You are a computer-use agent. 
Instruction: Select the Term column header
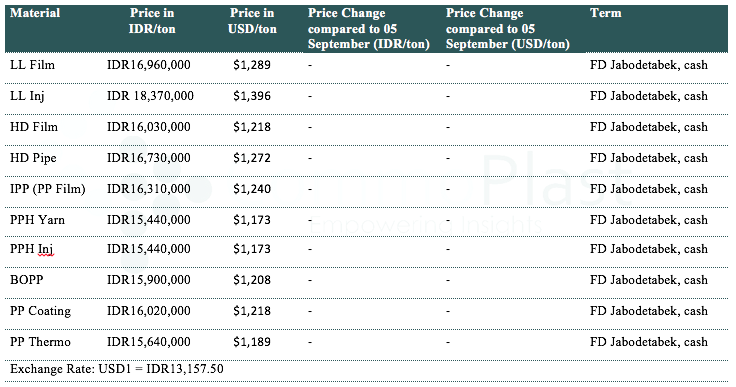[606, 13]
